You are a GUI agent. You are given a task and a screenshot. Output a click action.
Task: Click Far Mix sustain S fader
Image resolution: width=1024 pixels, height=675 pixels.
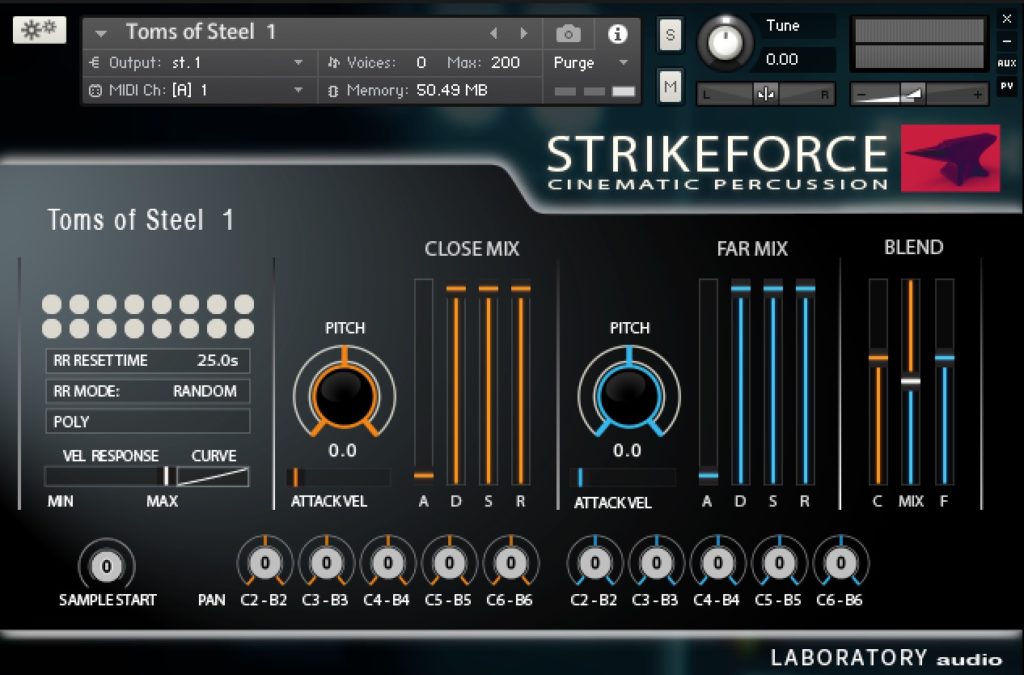[x=773, y=383]
